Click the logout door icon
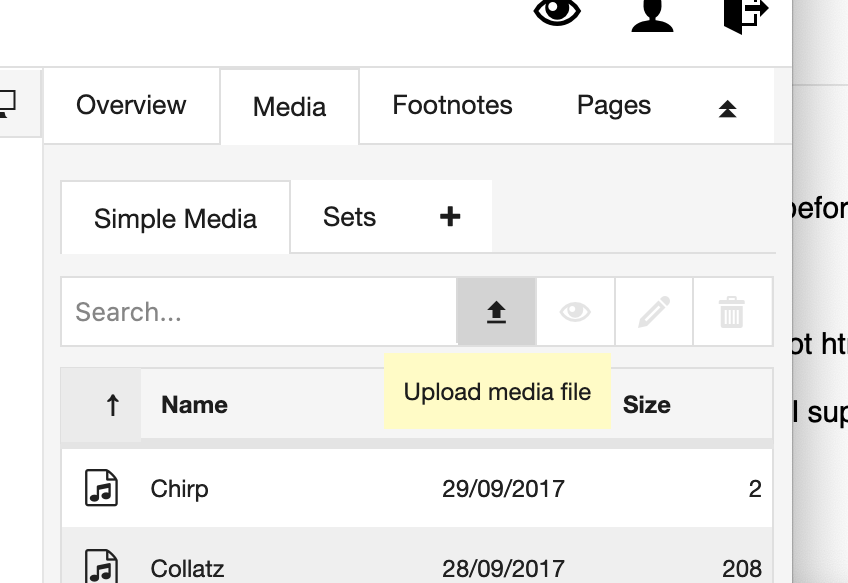 point(745,15)
